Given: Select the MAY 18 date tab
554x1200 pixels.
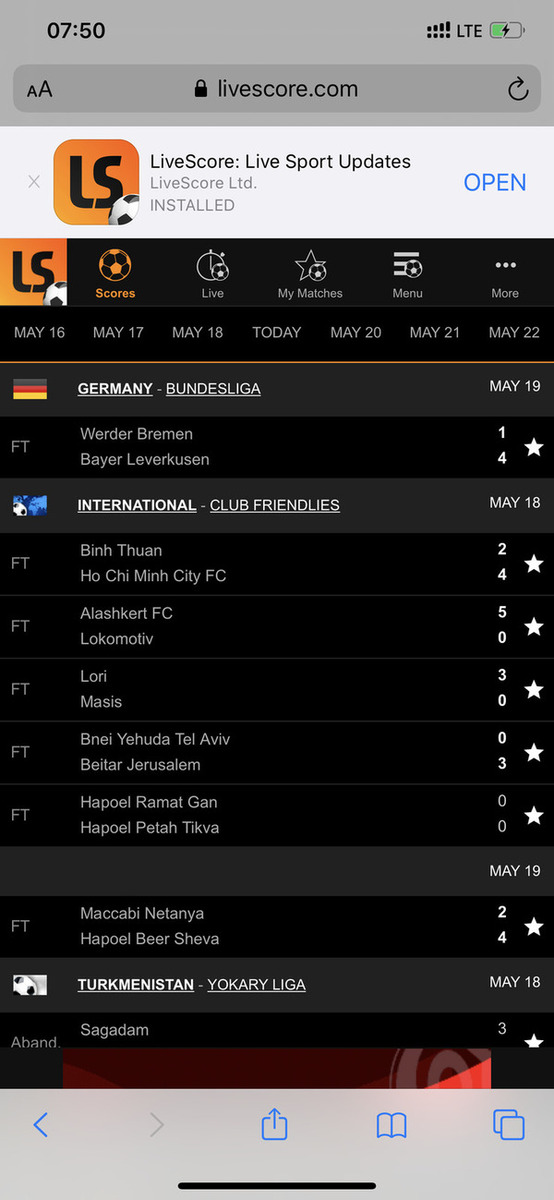Looking at the screenshot, I should coord(198,333).
